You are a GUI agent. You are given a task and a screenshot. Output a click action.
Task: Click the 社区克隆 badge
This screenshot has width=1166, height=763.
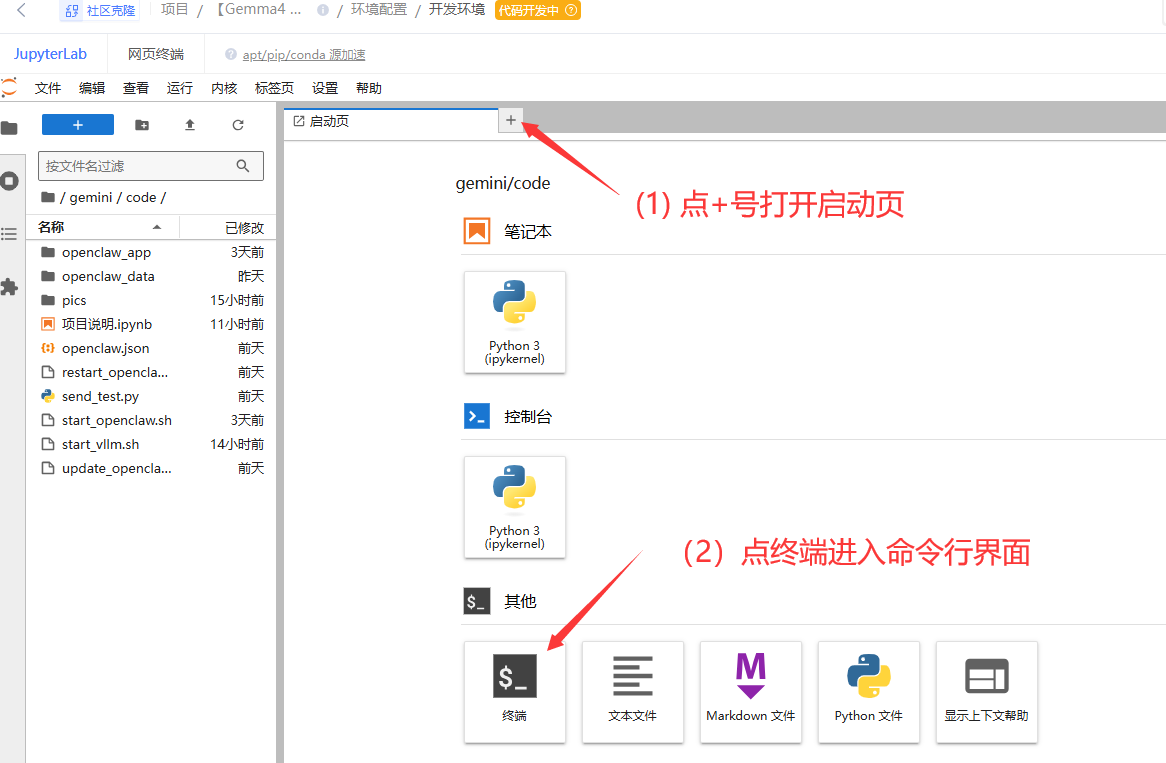(x=100, y=10)
